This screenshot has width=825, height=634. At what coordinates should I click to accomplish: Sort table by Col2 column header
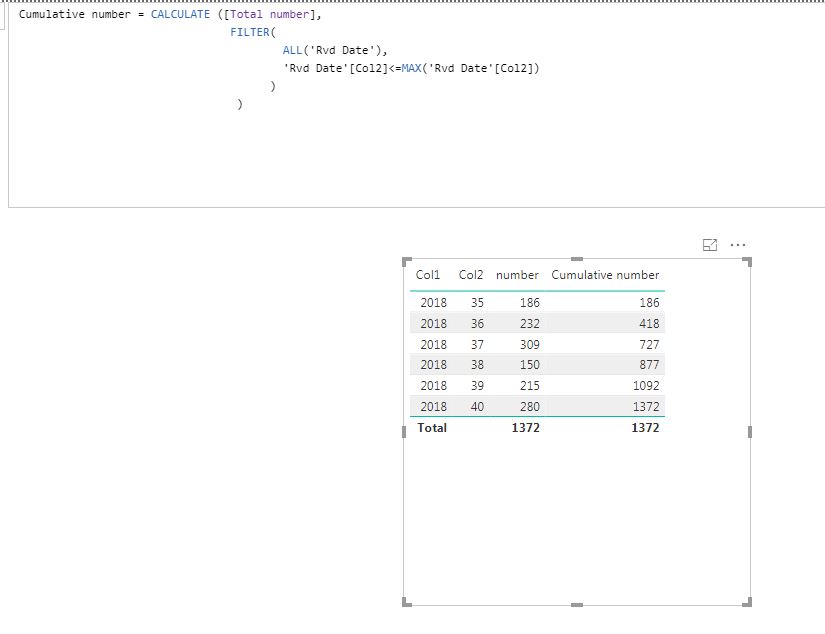(x=470, y=275)
